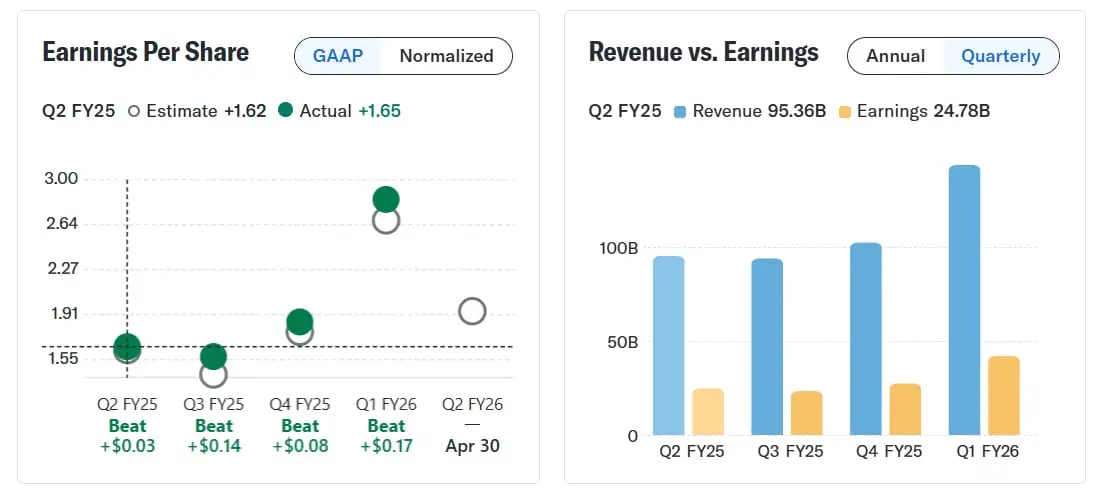Click the Q2 FY26 estimate circle
The width and height of the screenshot is (1096, 493).
(472, 311)
